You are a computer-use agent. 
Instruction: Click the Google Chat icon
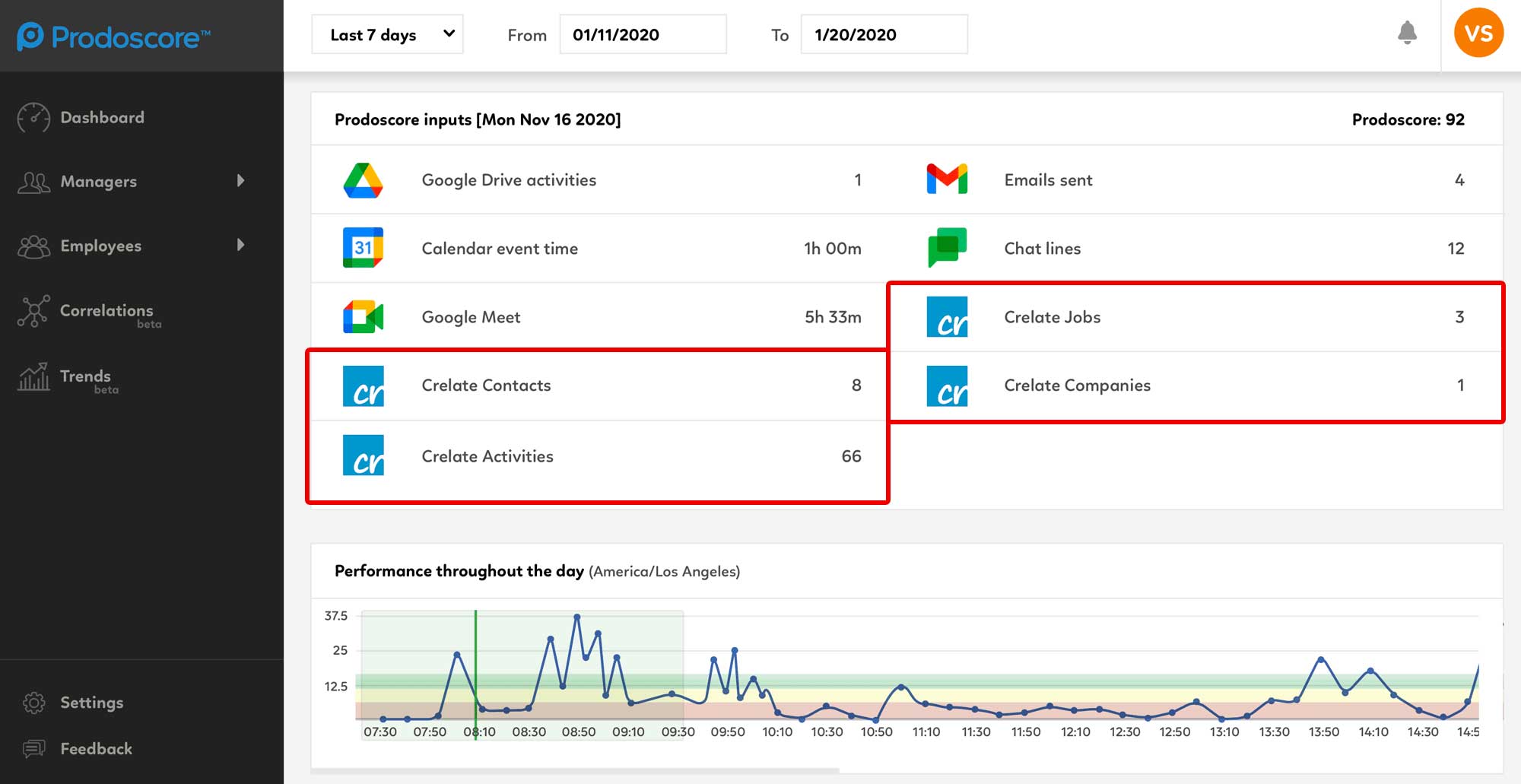(947, 247)
